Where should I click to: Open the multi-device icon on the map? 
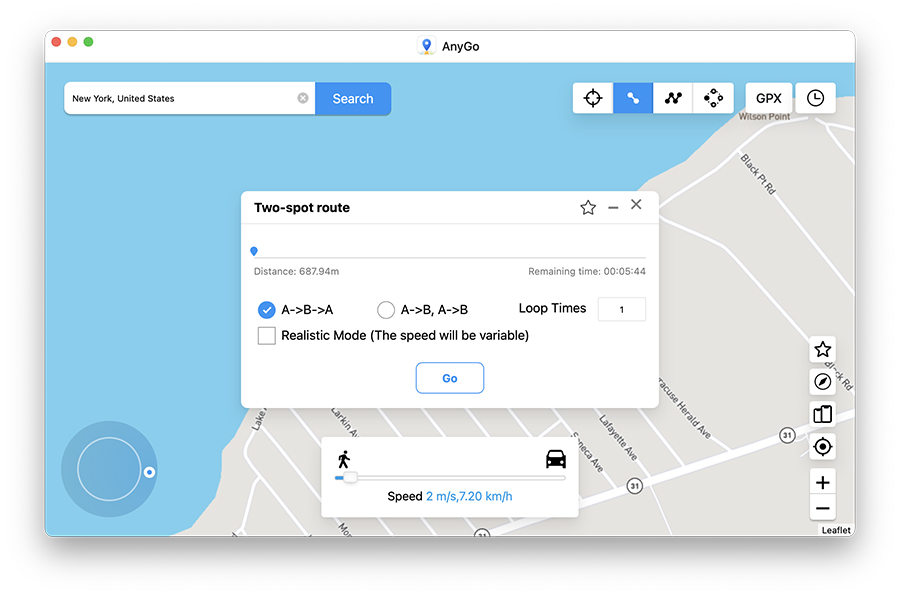point(822,414)
